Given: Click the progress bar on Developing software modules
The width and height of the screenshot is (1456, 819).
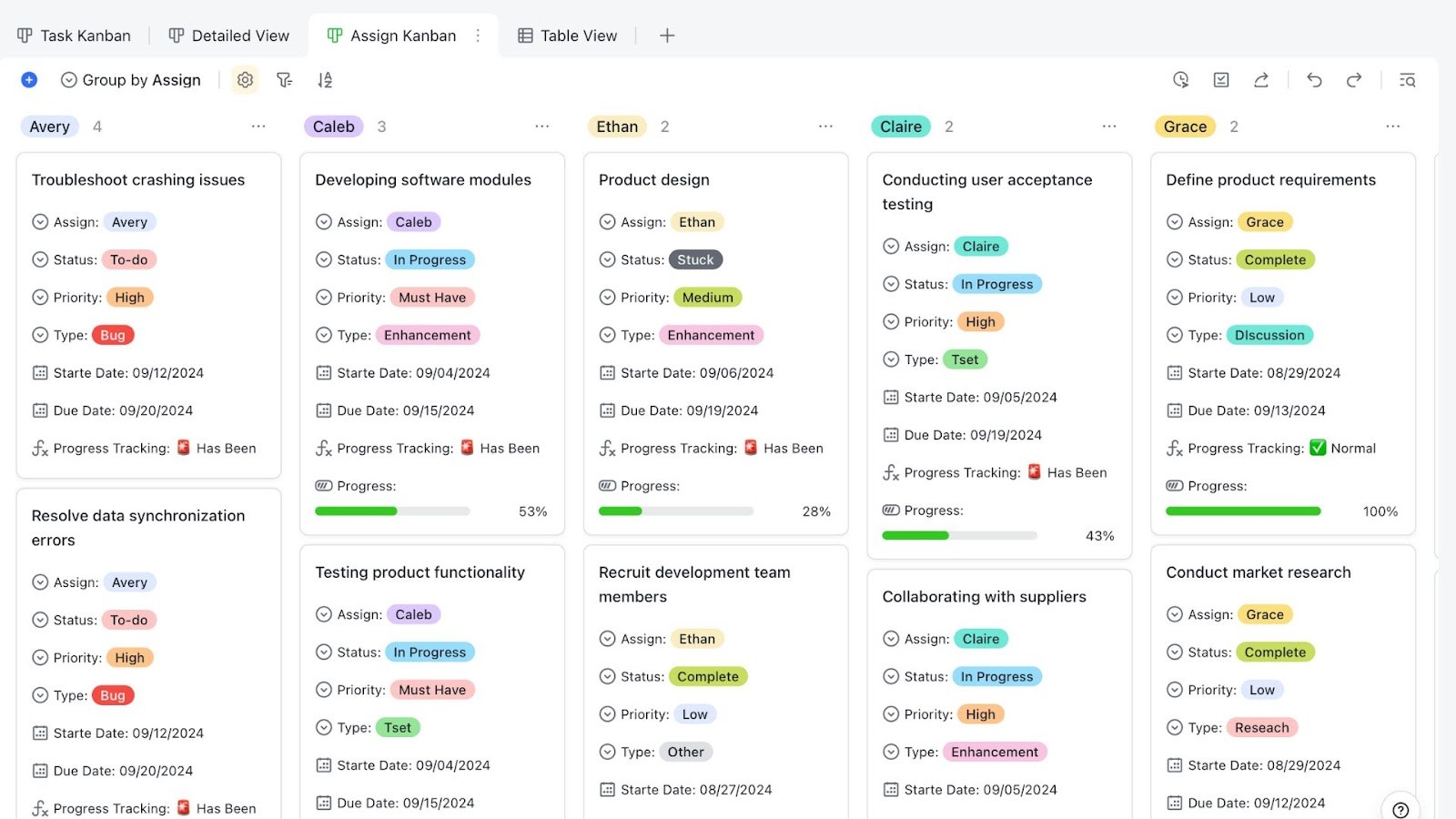Looking at the screenshot, I should tap(391, 511).
